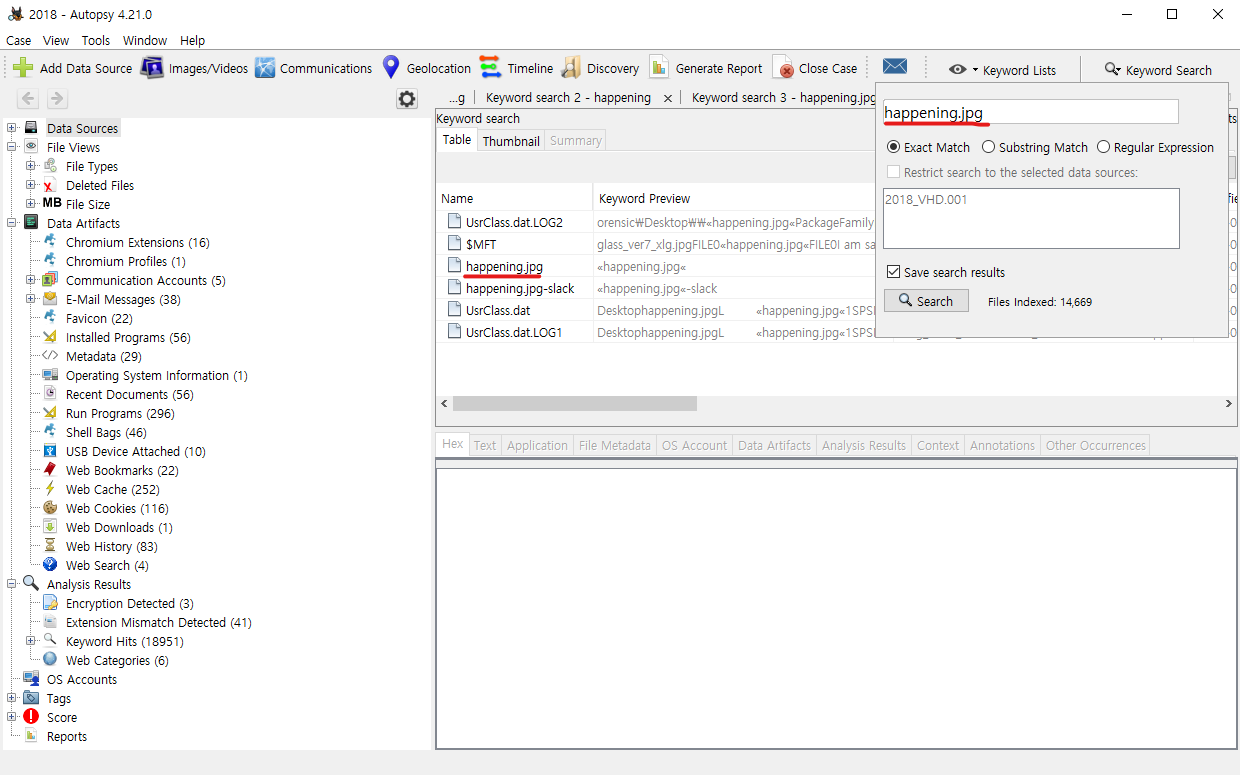Viewport: 1240px width, 775px height.
Task: Select the happening.jpg-slack result row
Action: pos(655,289)
